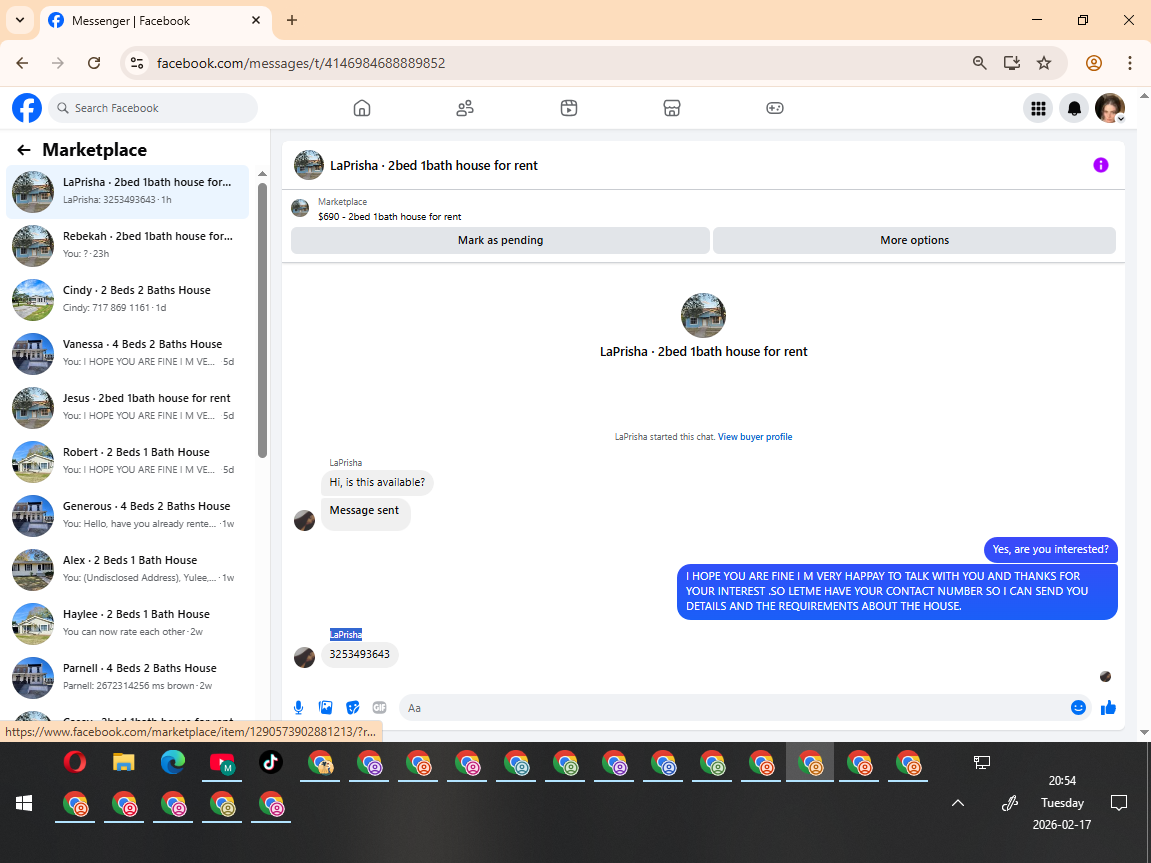The width and height of the screenshot is (1151, 863).
Task: Open the Notifications bell
Action: (1074, 109)
